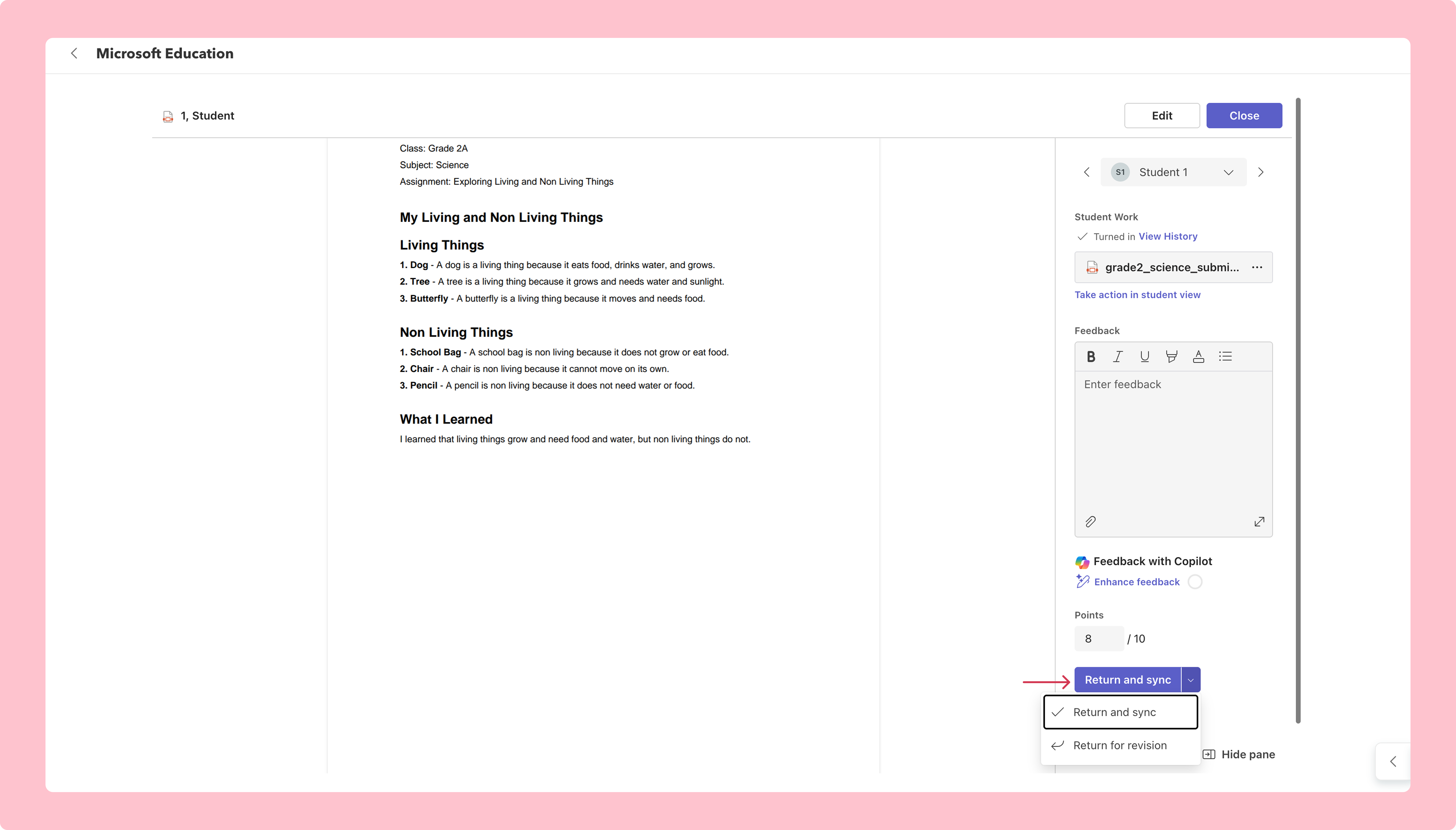Click the Turned in status text
This screenshot has height=830, width=1456.
[1114, 237]
